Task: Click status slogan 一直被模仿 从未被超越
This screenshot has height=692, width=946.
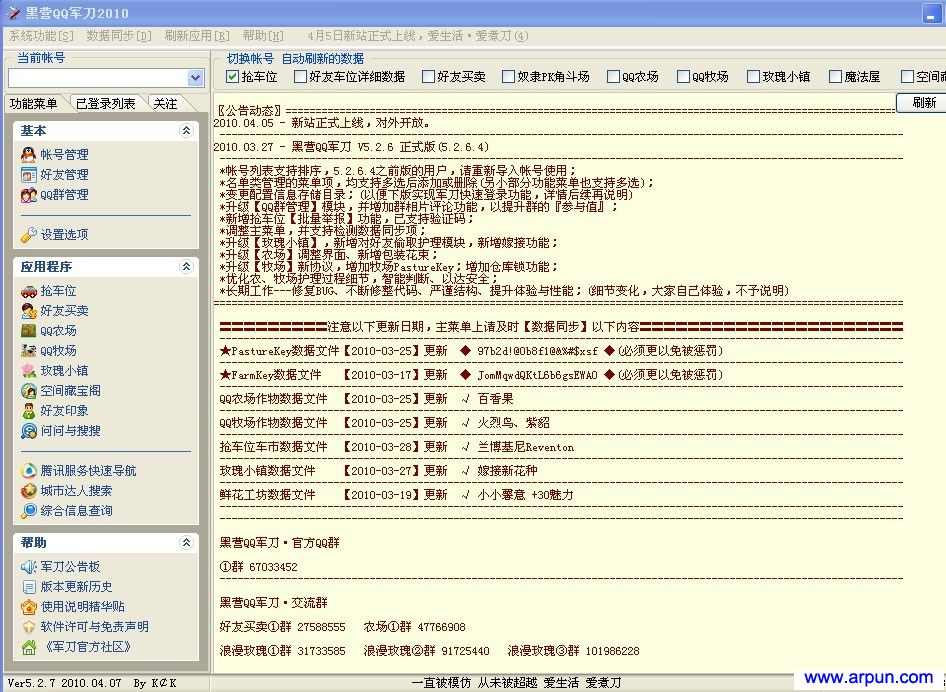Action: tap(475, 683)
